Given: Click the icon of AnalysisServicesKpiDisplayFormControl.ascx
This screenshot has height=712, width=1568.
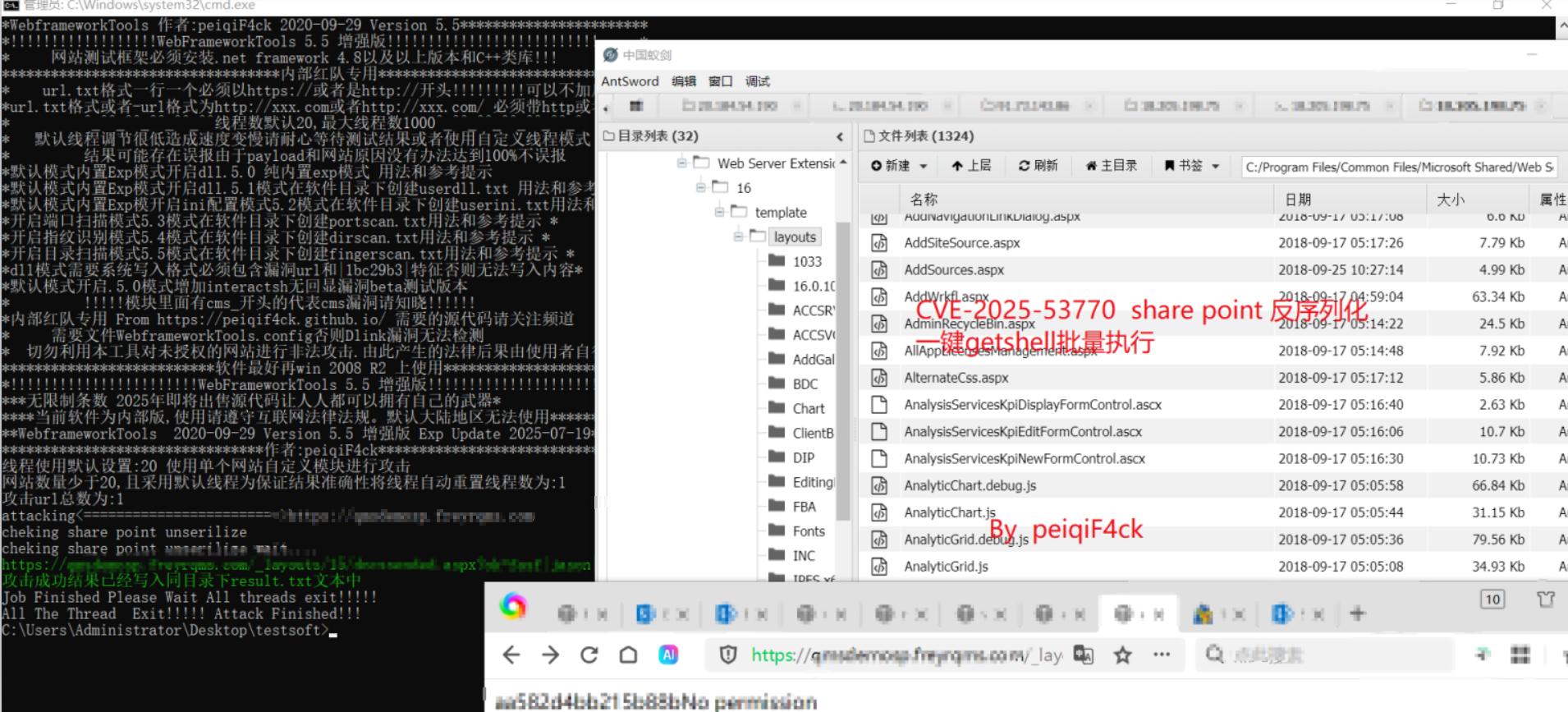Looking at the screenshot, I should 879,405.
